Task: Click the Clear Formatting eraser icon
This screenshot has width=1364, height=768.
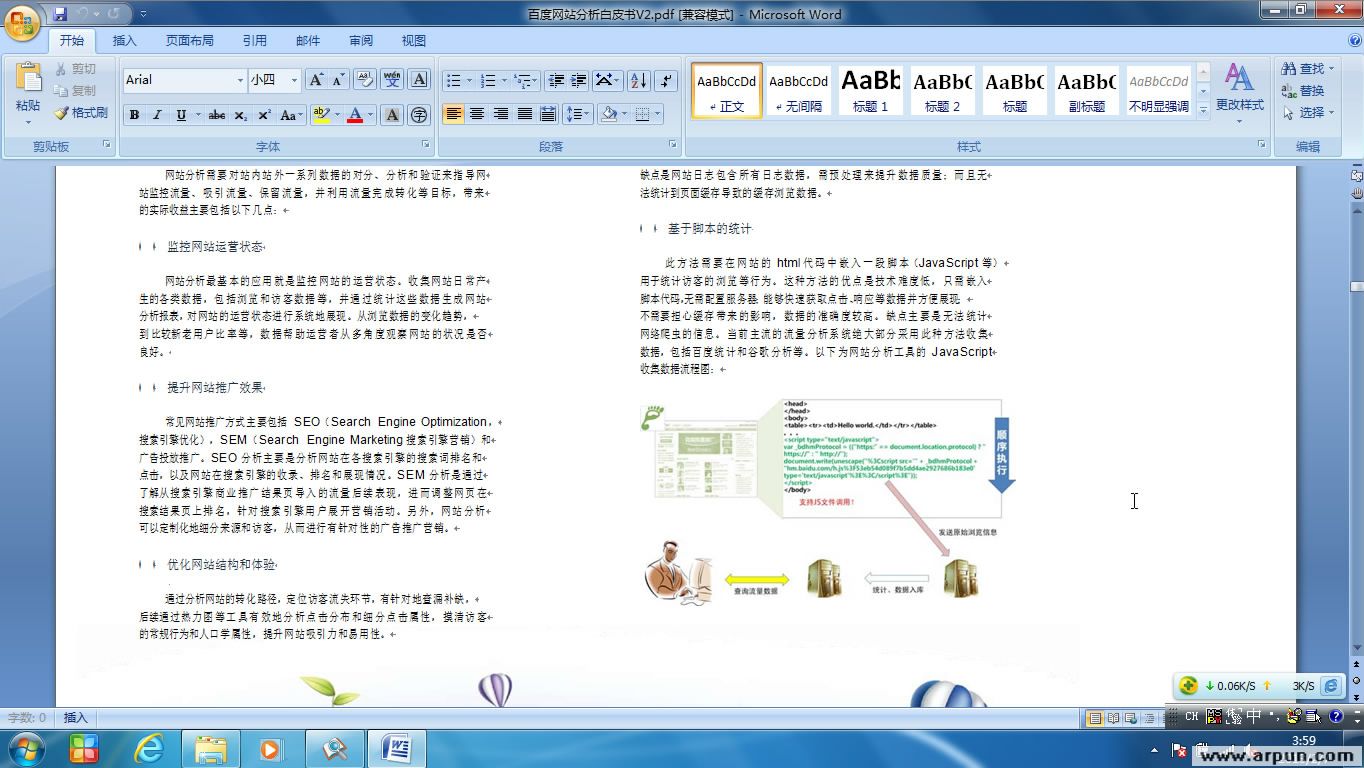Action: click(x=365, y=80)
